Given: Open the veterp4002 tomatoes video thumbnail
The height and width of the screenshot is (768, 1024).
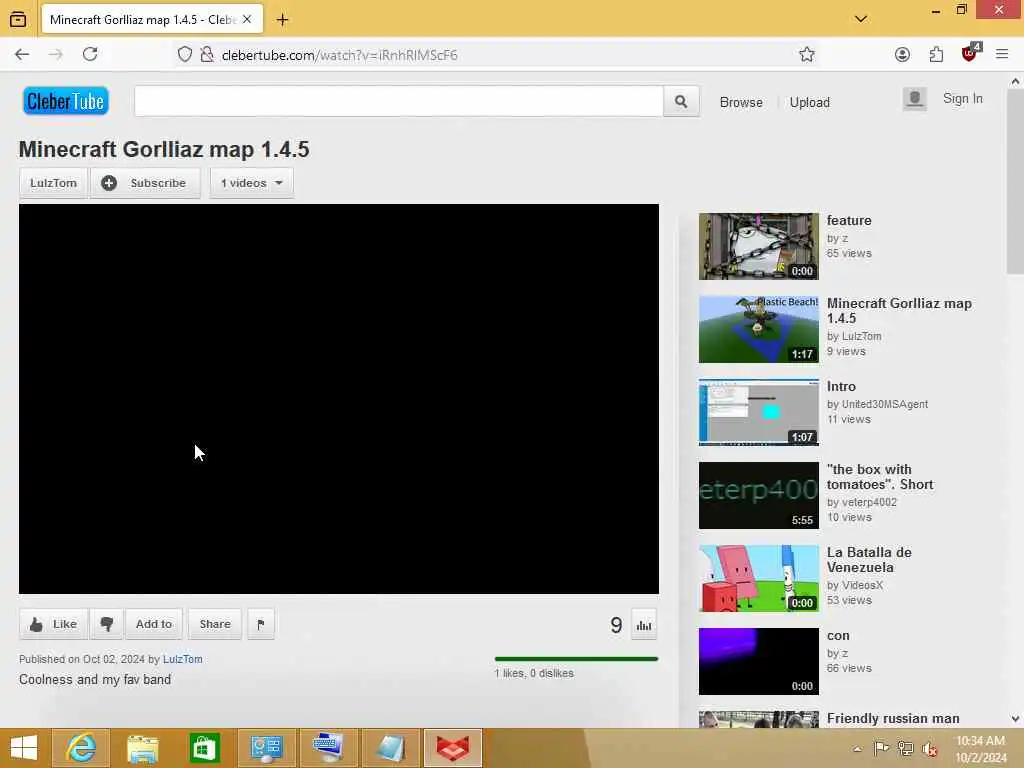Looking at the screenshot, I should (758, 495).
